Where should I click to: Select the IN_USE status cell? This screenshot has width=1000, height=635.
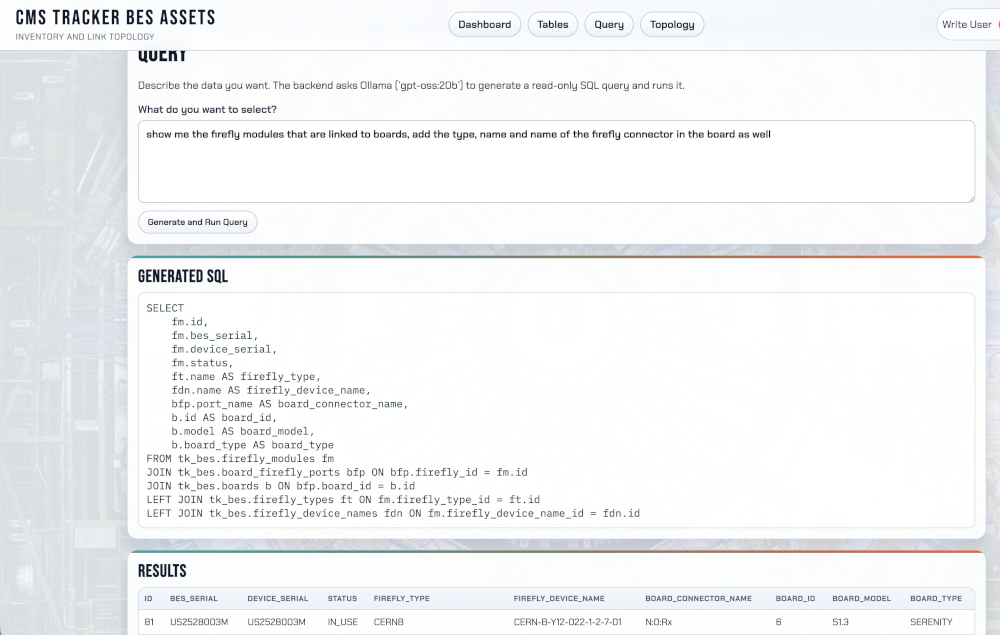click(343, 622)
